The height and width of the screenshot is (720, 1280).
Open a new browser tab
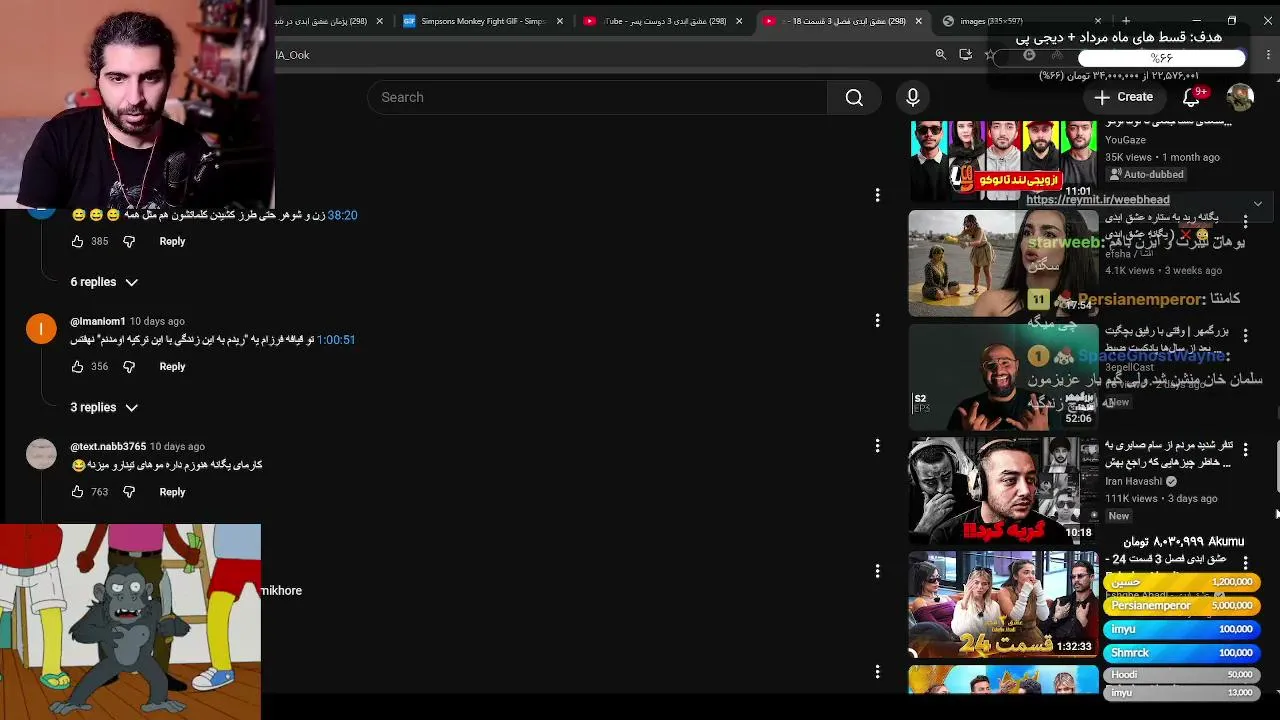tap(1126, 21)
